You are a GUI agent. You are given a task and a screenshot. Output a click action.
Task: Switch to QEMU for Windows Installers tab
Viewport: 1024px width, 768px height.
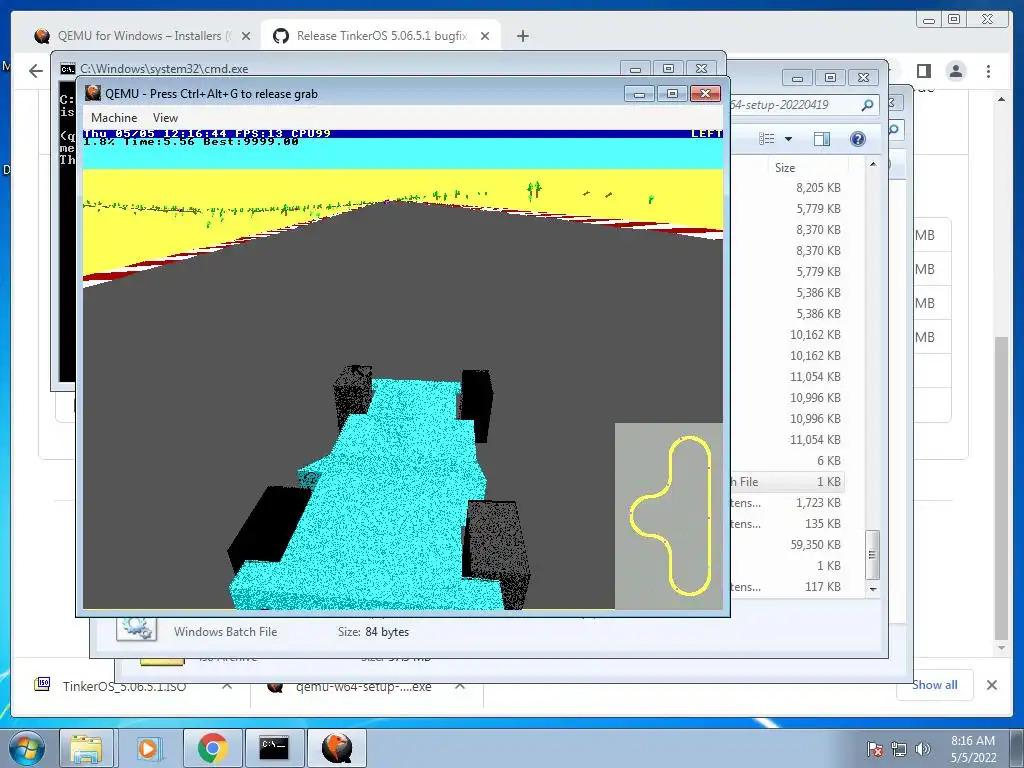(x=142, y=36)
